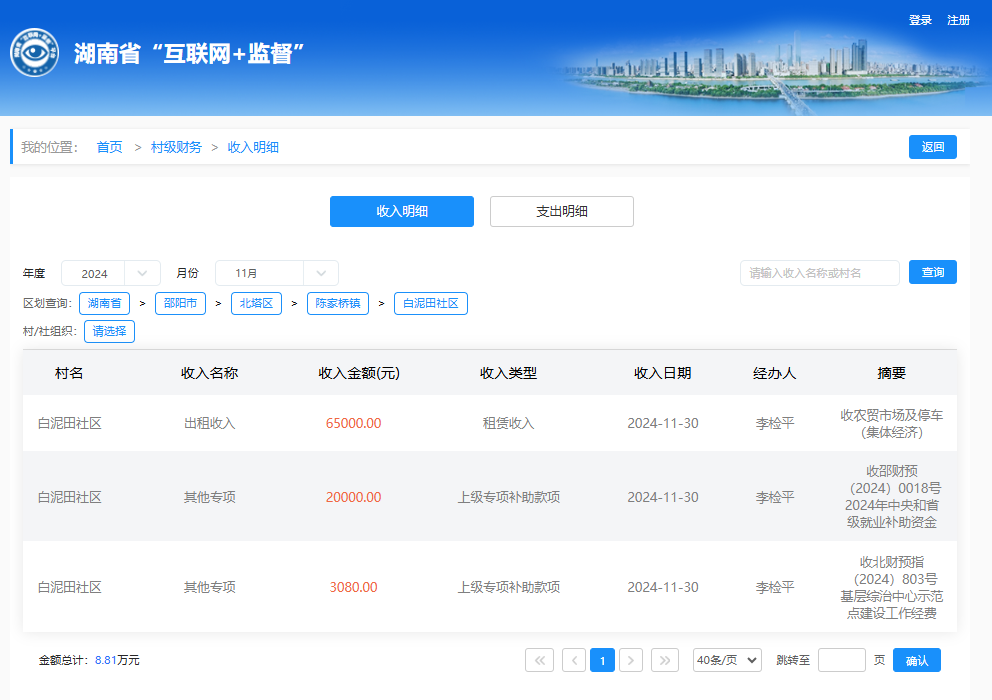
Task: Select page 1 in pagination
Action: pyautogui.click(x=602, y=660)
